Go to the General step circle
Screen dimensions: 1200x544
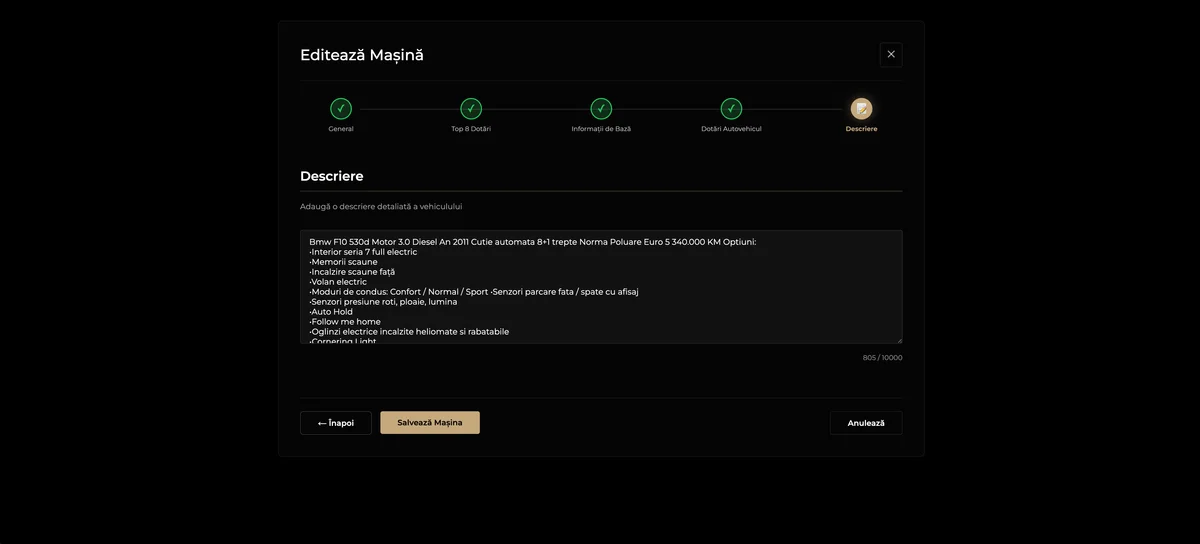pyautogui.click(x=341, y=109)
